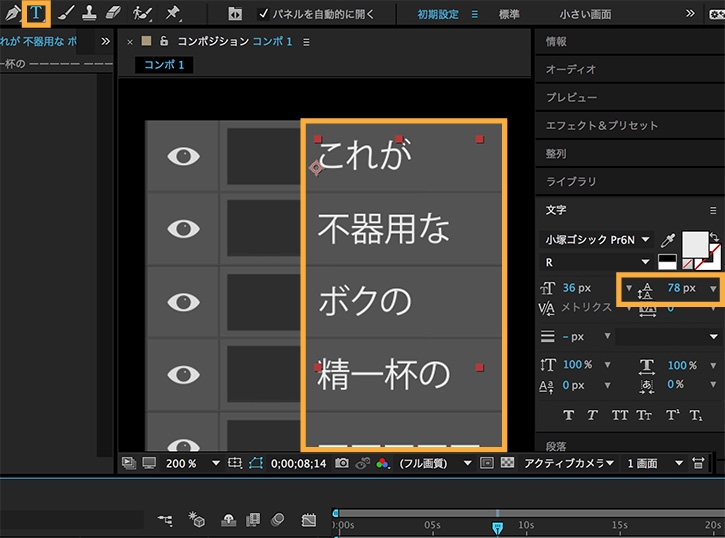Select the Puppet Pin tool
725x538 pixels.
[173, 13]
